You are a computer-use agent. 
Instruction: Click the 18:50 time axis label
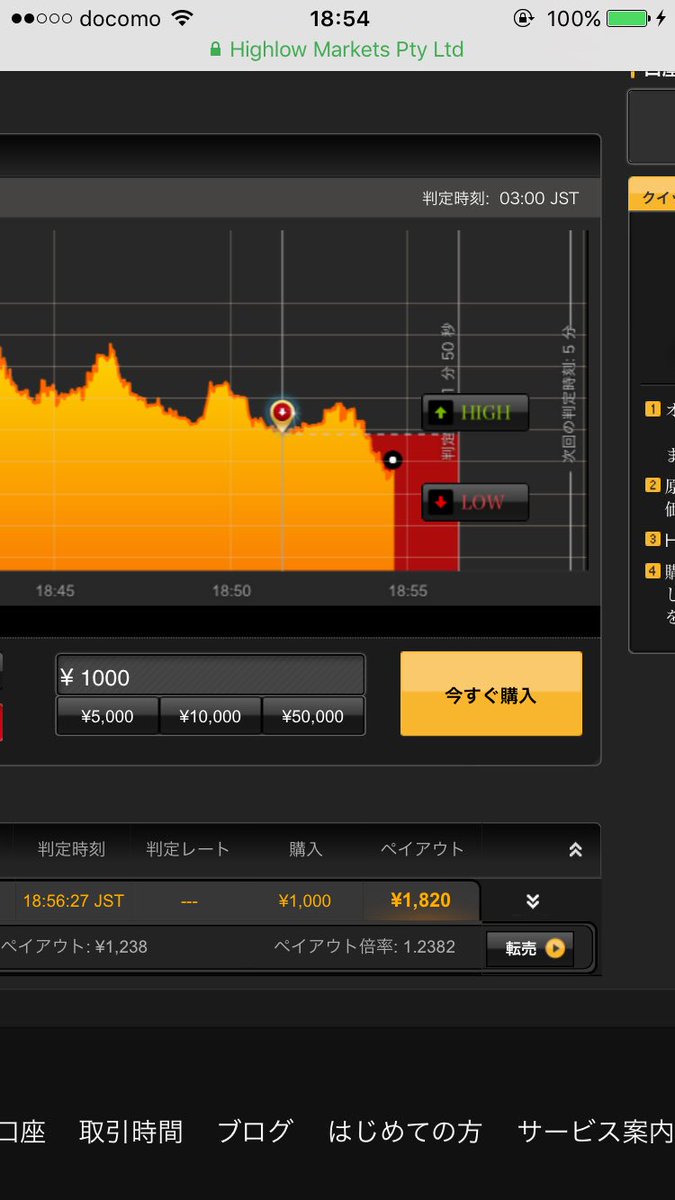pos(231,591)
